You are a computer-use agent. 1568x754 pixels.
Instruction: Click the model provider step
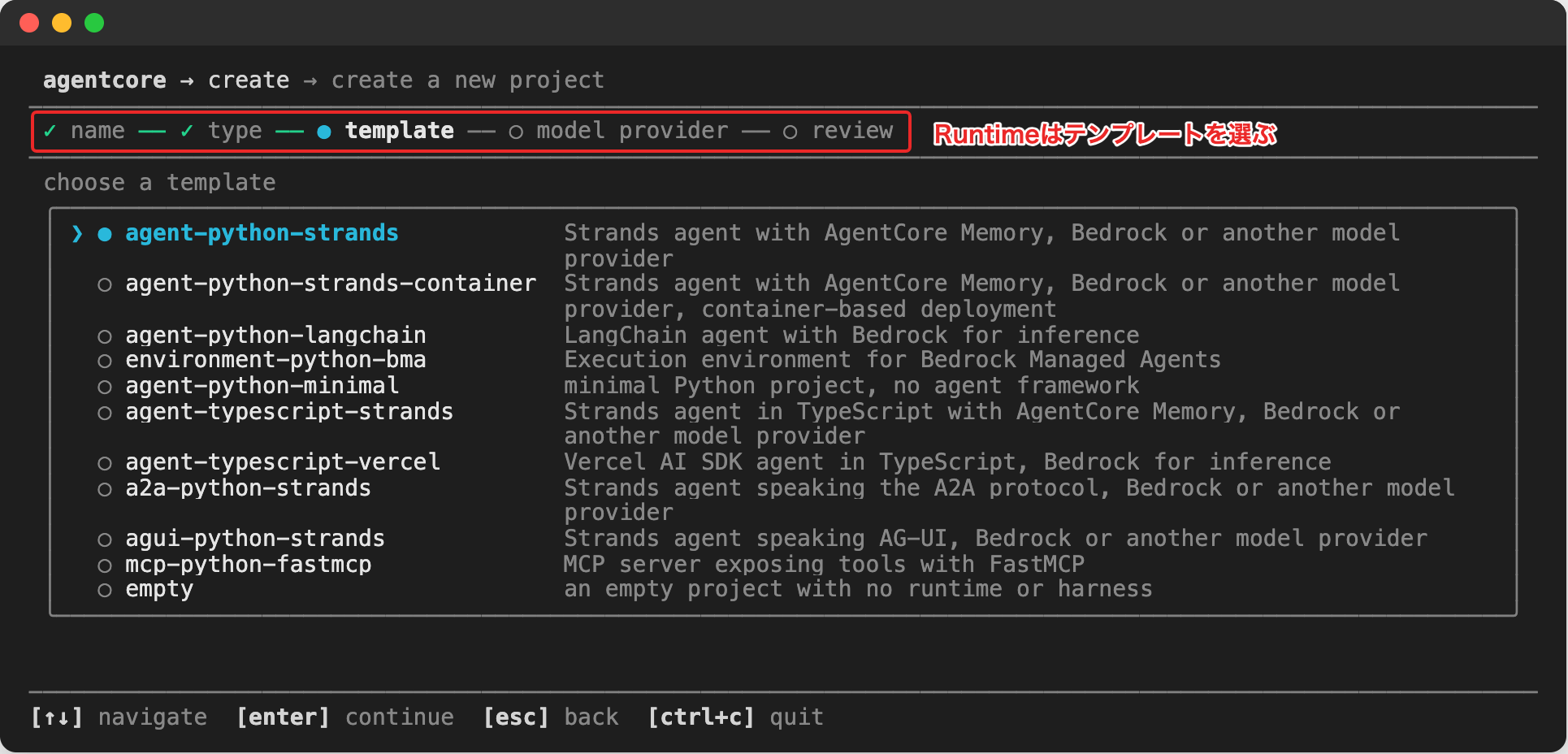(632, 131)
